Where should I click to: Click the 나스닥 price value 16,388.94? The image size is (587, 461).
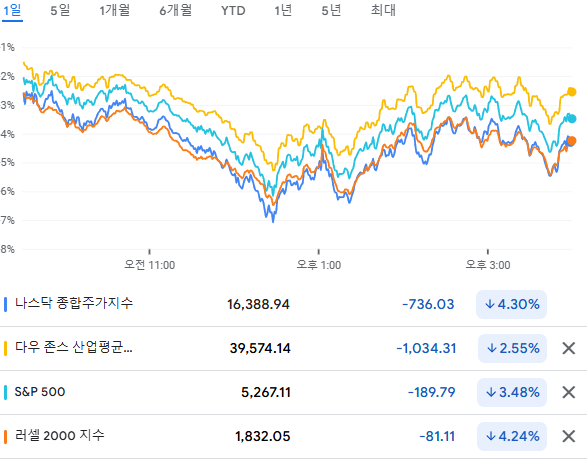pyautogui.click(x=258, y=304)
